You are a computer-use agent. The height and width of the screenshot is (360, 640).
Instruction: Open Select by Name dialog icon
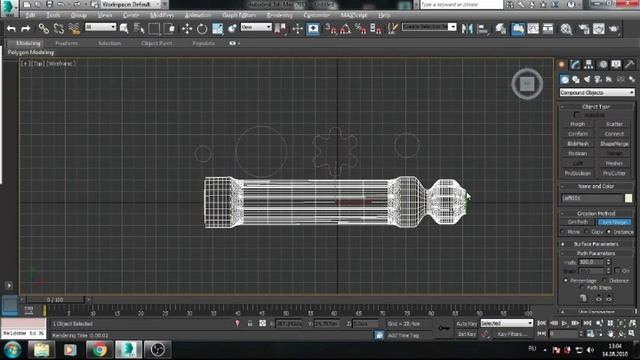point(139,29)
